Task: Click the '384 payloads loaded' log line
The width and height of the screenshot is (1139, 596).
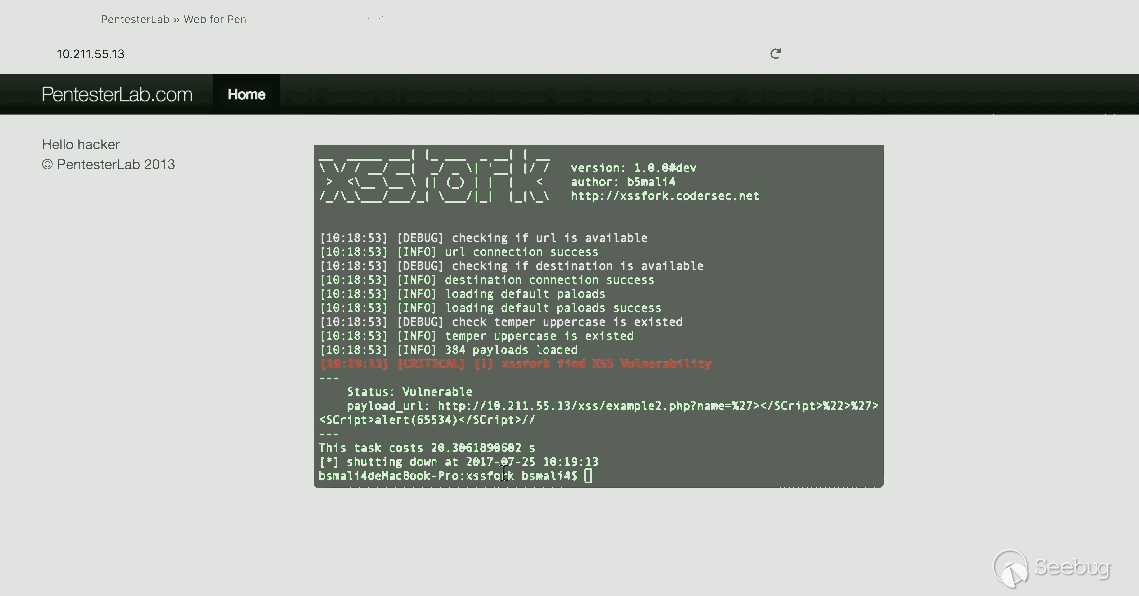Action: pyautogui.click(x=448, y=350)
